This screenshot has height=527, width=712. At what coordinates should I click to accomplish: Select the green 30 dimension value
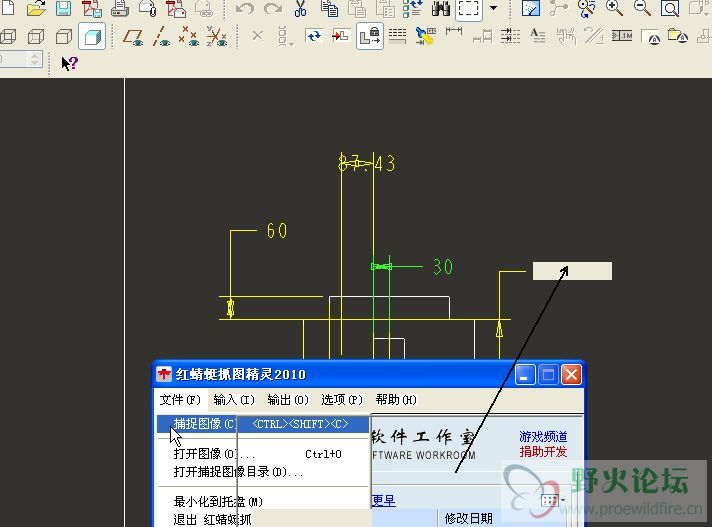[443, 267]
